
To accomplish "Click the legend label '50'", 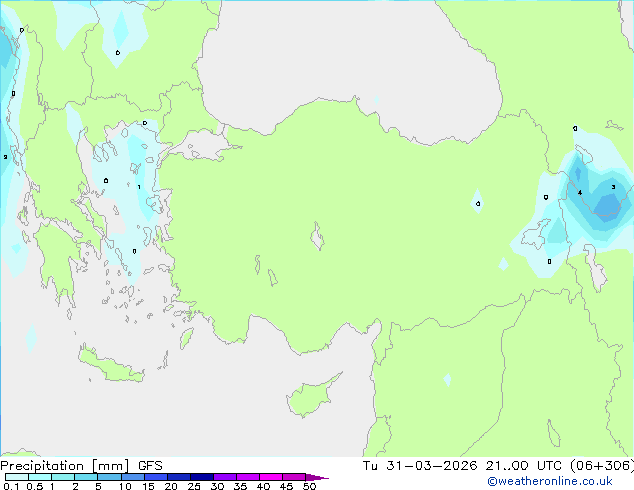I will pyautogui.click(x=309, y=486).
